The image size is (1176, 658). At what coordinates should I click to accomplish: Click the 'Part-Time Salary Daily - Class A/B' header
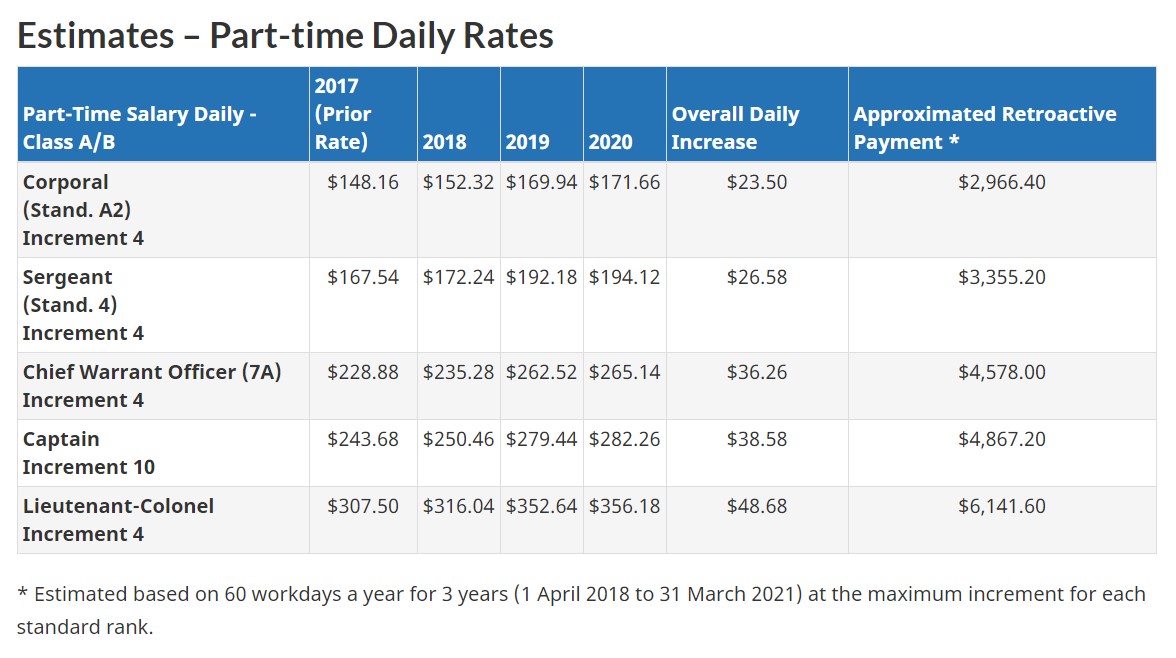140,128
